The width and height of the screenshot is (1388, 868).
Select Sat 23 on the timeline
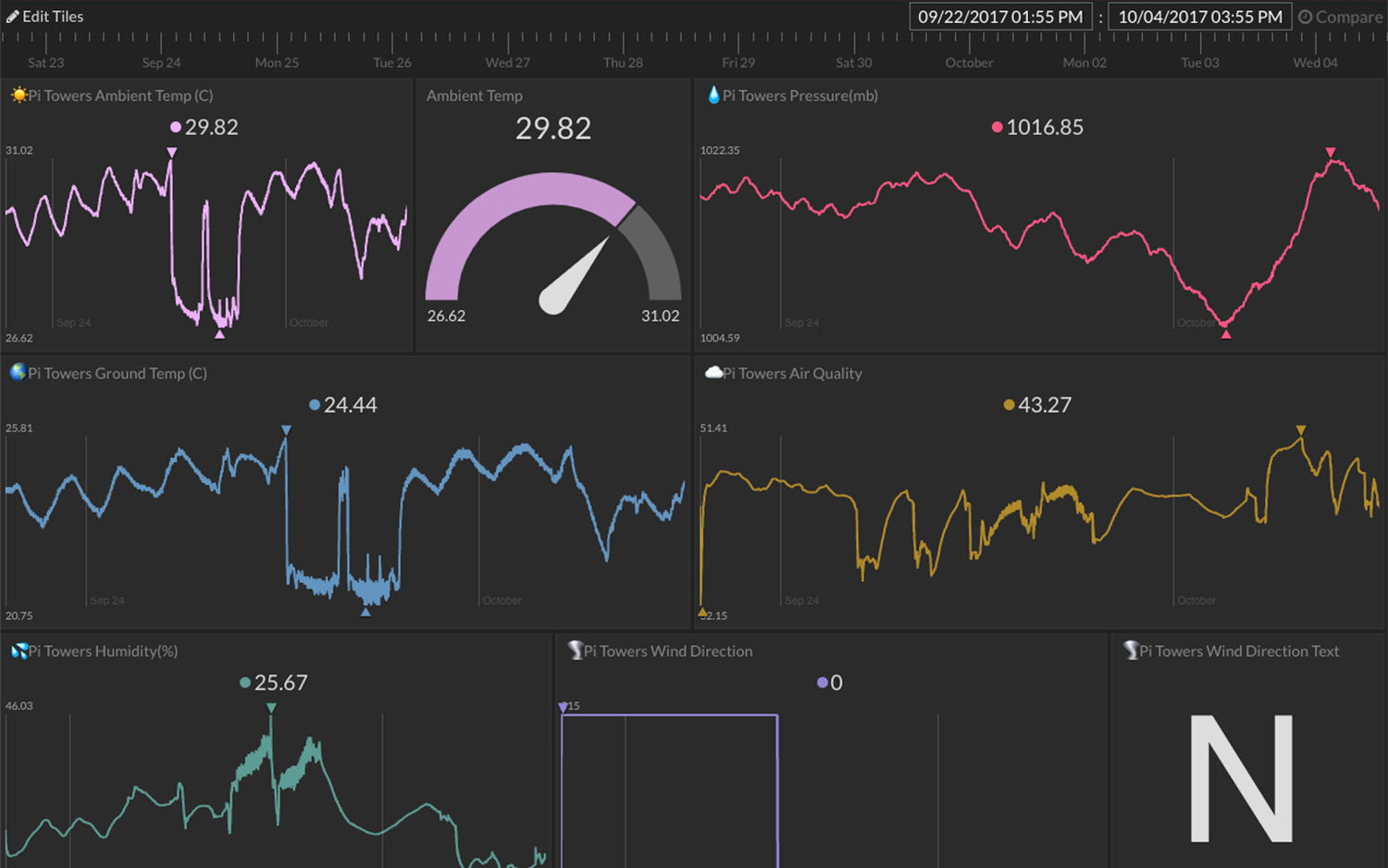(46, 63)
